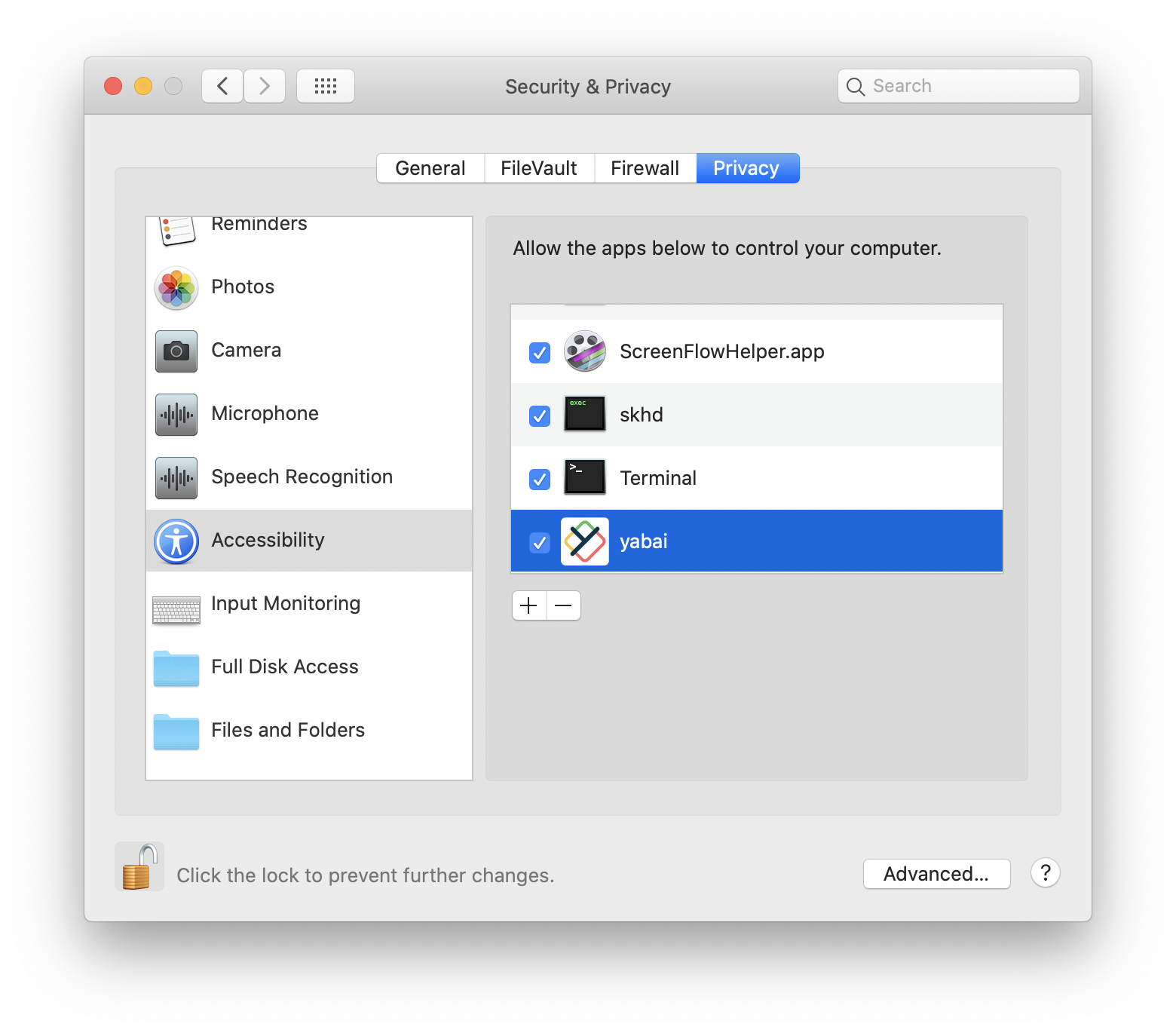Select Accessibility in the privacy list
This screenshot has height=1033, width=1176.
pos(309,541)
